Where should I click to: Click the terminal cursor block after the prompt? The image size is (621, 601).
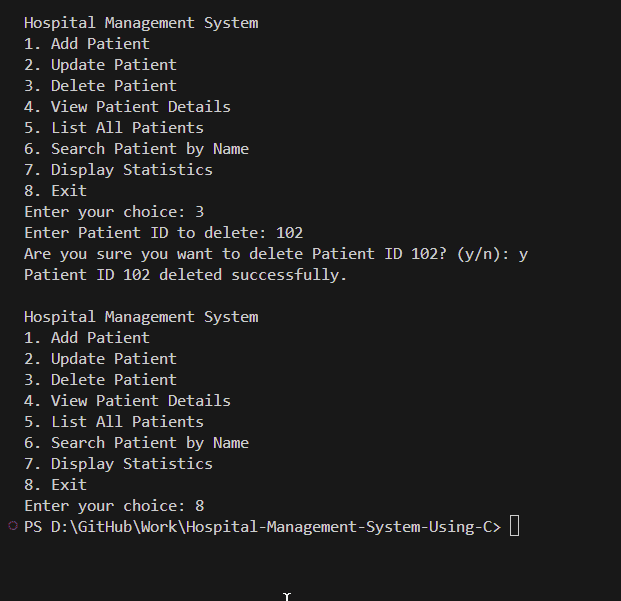515,526
